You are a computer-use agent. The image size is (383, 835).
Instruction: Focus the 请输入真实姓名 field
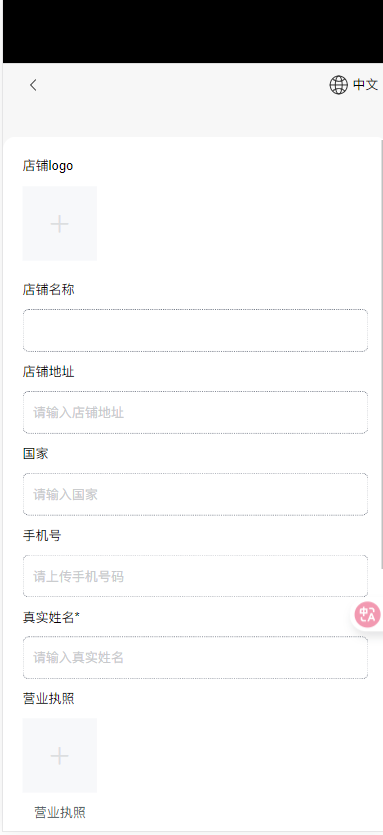195,658
